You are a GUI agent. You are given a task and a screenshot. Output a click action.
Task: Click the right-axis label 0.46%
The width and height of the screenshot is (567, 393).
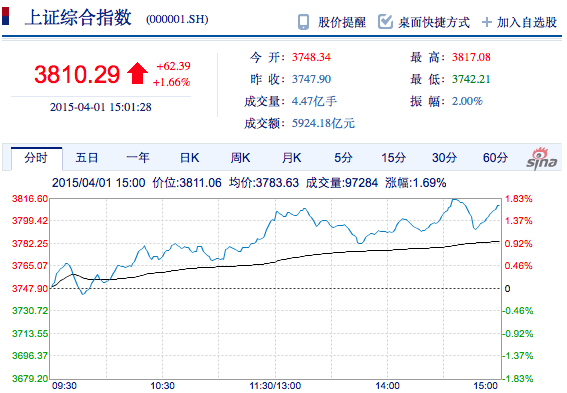(x=519, y=266)
